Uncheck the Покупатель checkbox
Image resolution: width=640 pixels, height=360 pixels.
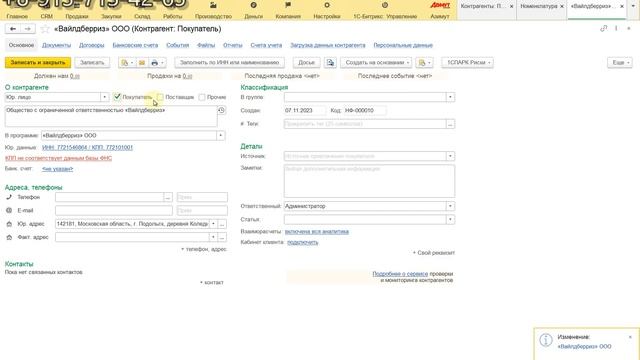117,97
